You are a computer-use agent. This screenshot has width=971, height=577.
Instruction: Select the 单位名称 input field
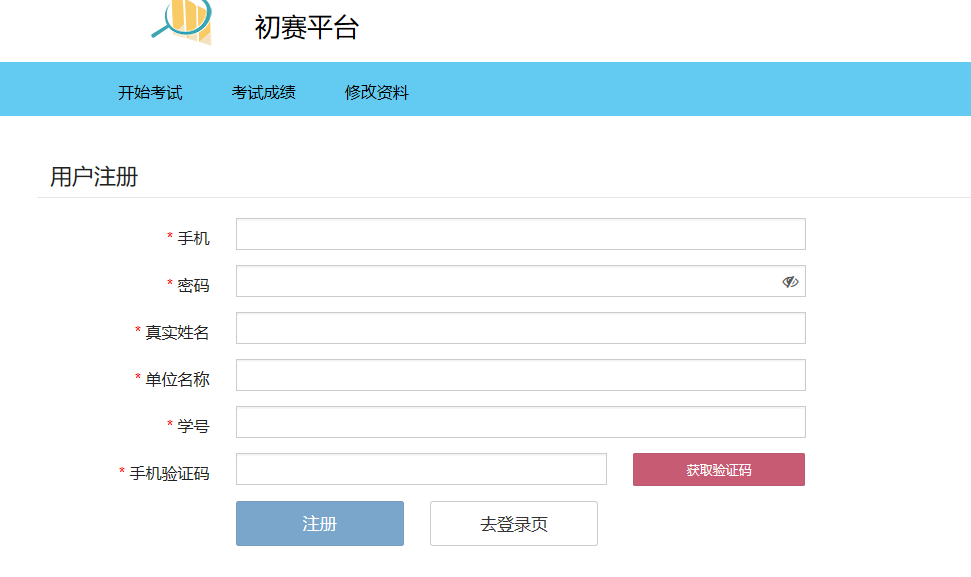521,375
